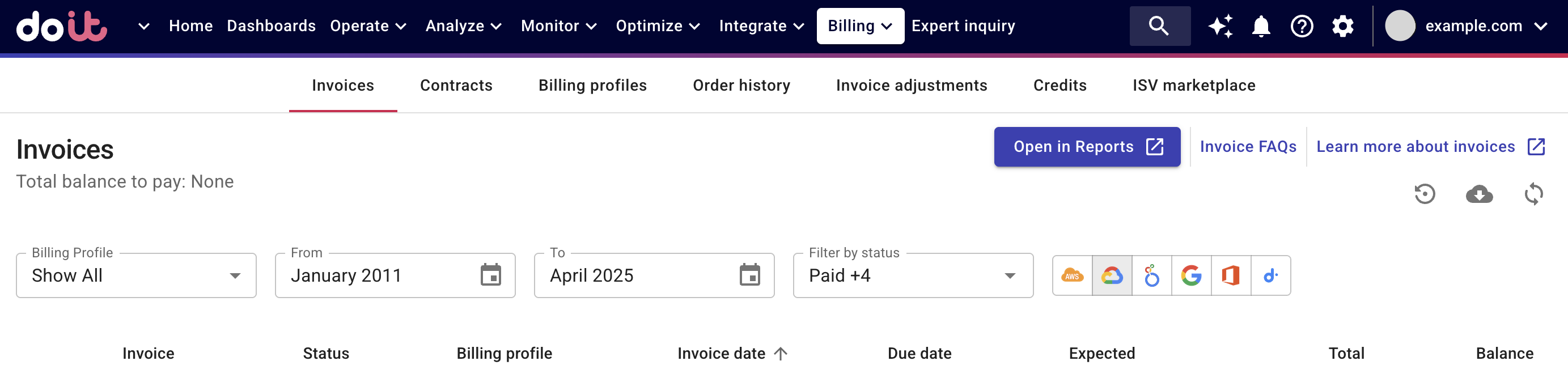
Task: Toggle ascending sort on Invoice date column
Action: (781, 353)
